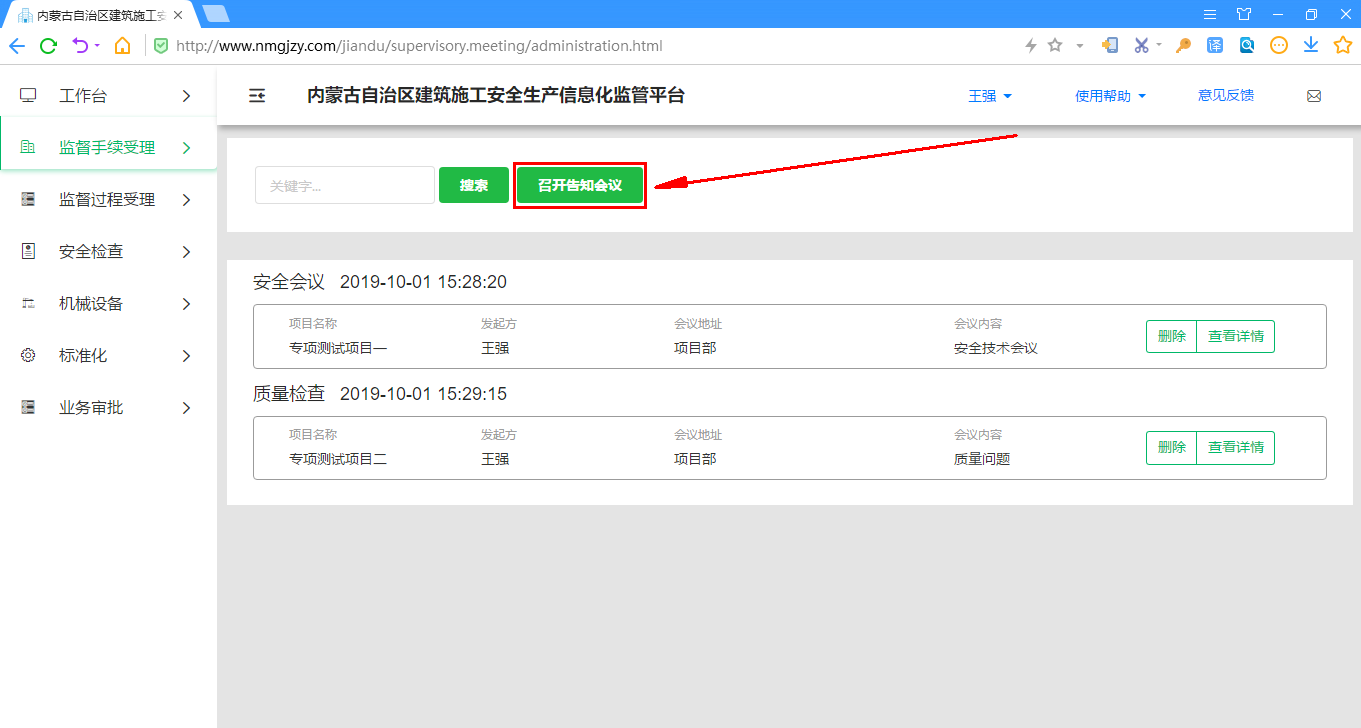Expand the 工作台 chevron arrow

186,96
